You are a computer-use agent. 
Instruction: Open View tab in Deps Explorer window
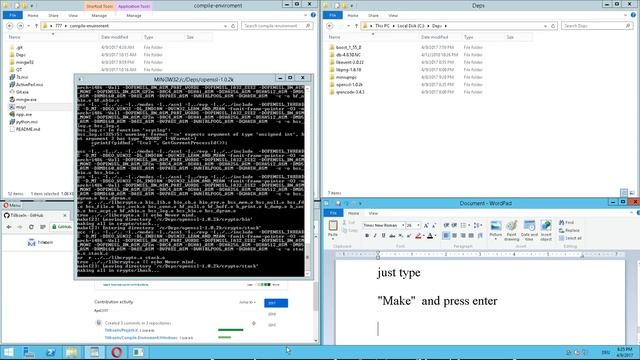point(393,16)
